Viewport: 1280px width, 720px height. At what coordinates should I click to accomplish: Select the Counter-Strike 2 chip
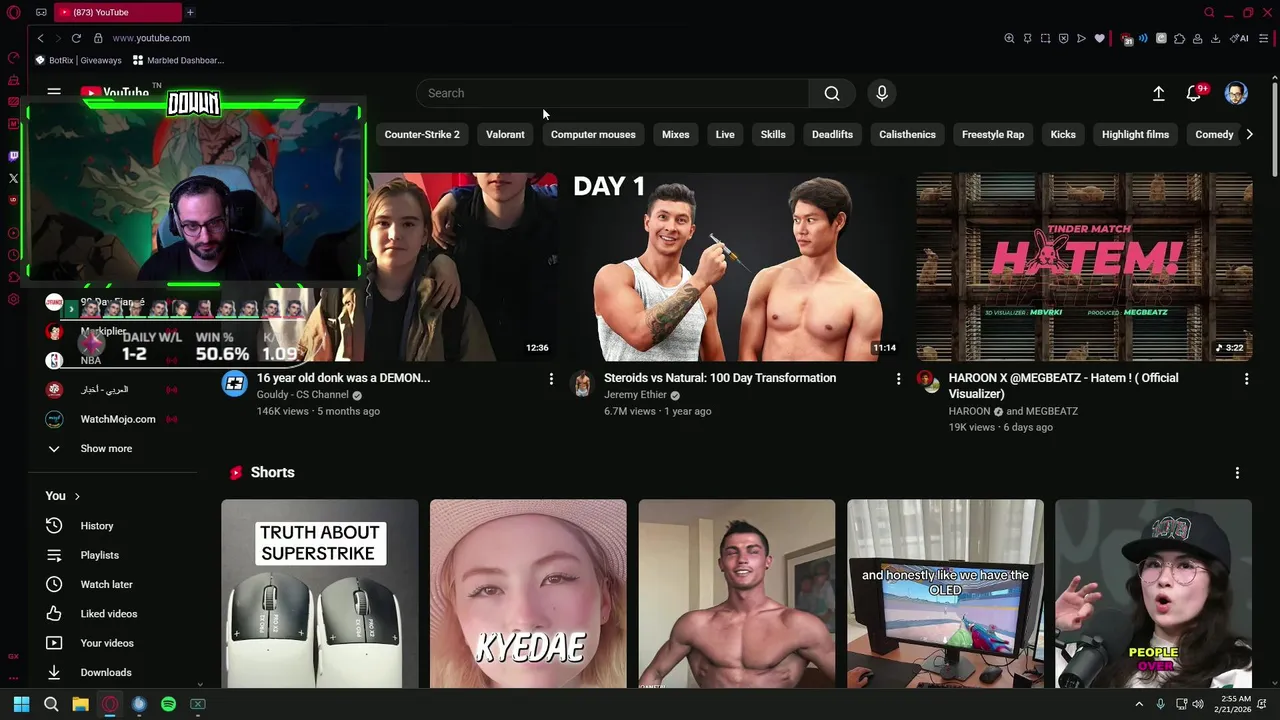[x=422, y=134]
